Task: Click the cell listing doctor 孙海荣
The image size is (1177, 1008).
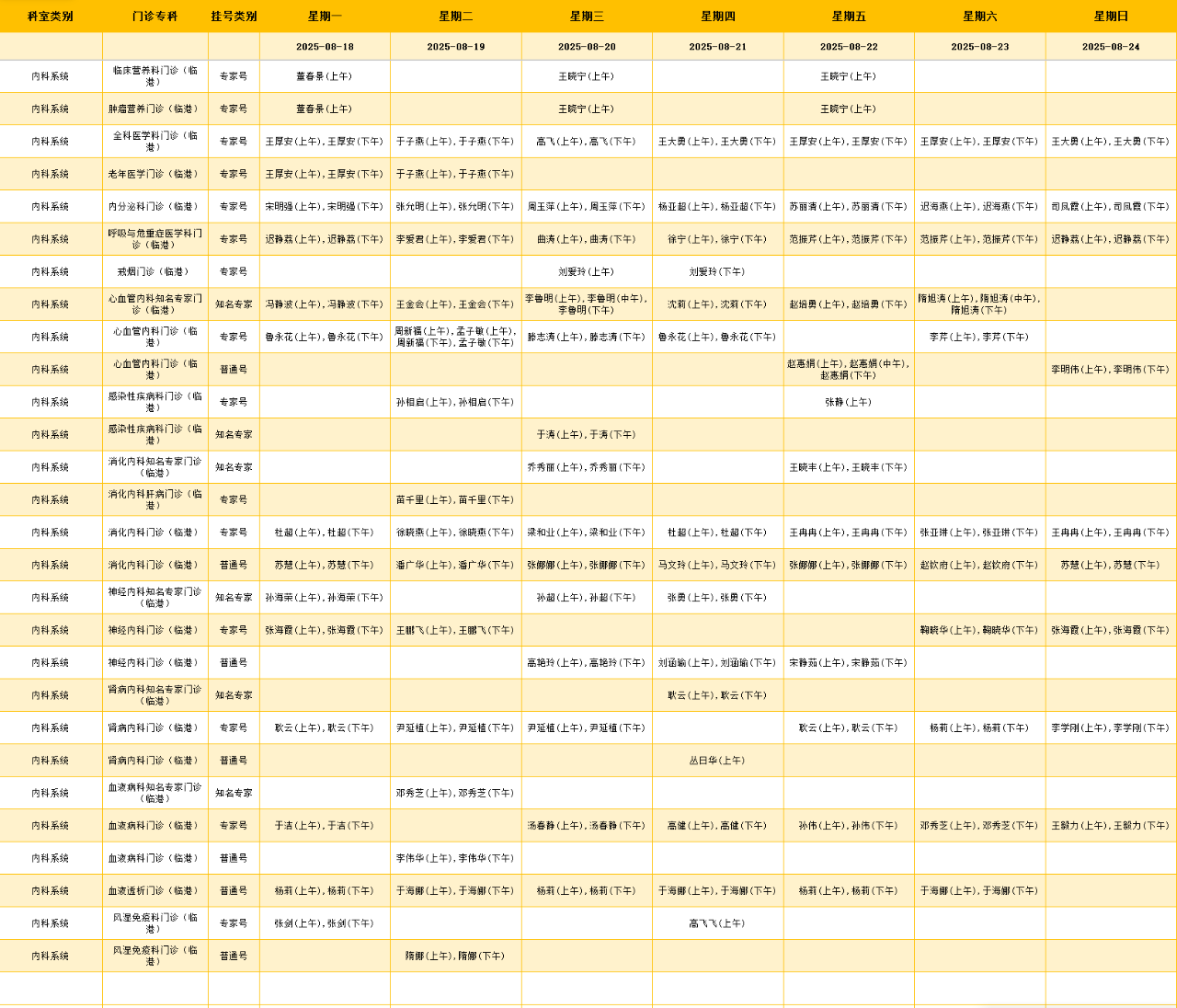Action: (325, 598)
